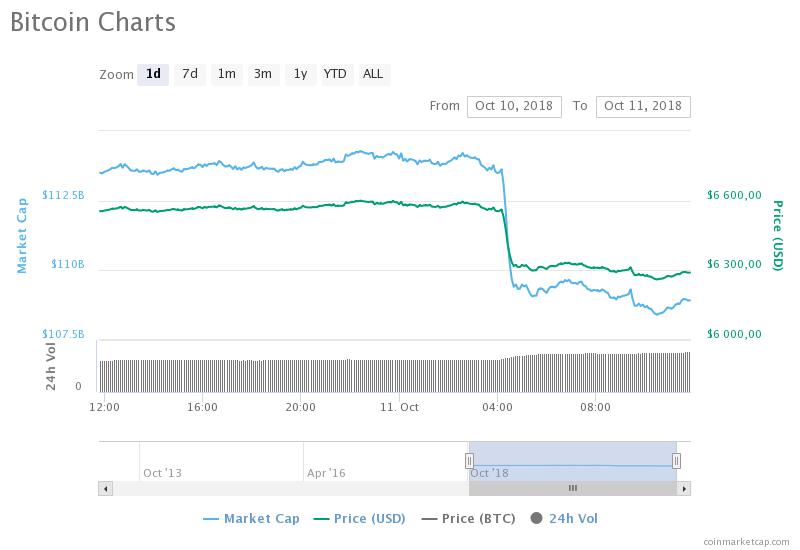Click Oct '13 area in the navigator timeline

162,473
